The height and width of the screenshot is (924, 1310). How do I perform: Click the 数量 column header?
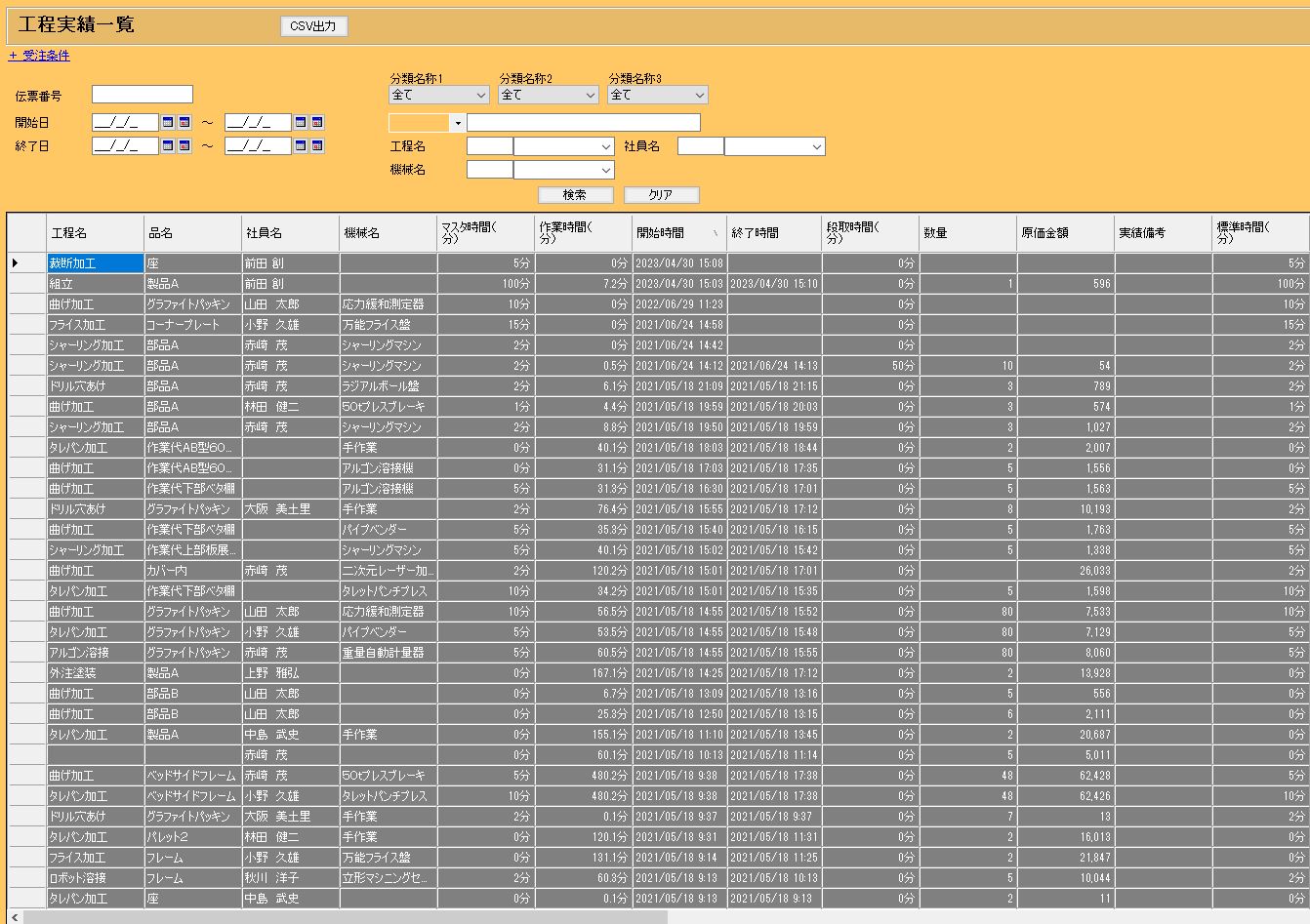click(968, 233)
